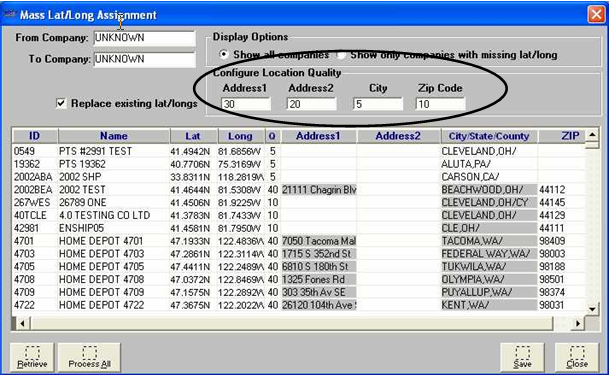The width and height of the screenshot is (609, 375).
Task: Toggle Replace existing lat/longs checkbox
Action: 61,103
